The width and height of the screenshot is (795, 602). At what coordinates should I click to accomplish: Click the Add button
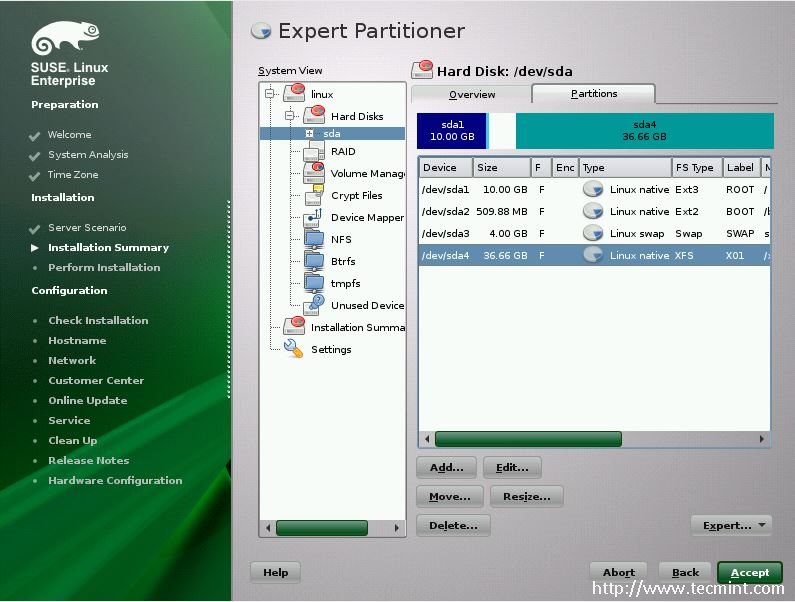pos(446,468)
